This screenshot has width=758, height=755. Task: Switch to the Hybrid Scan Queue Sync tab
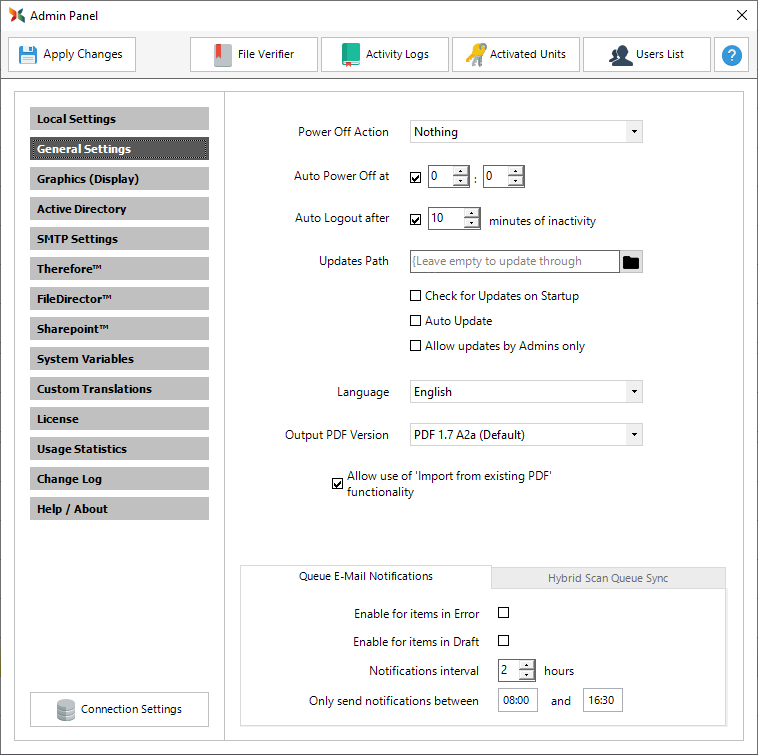pyautogui.click(x=607, y=578)
